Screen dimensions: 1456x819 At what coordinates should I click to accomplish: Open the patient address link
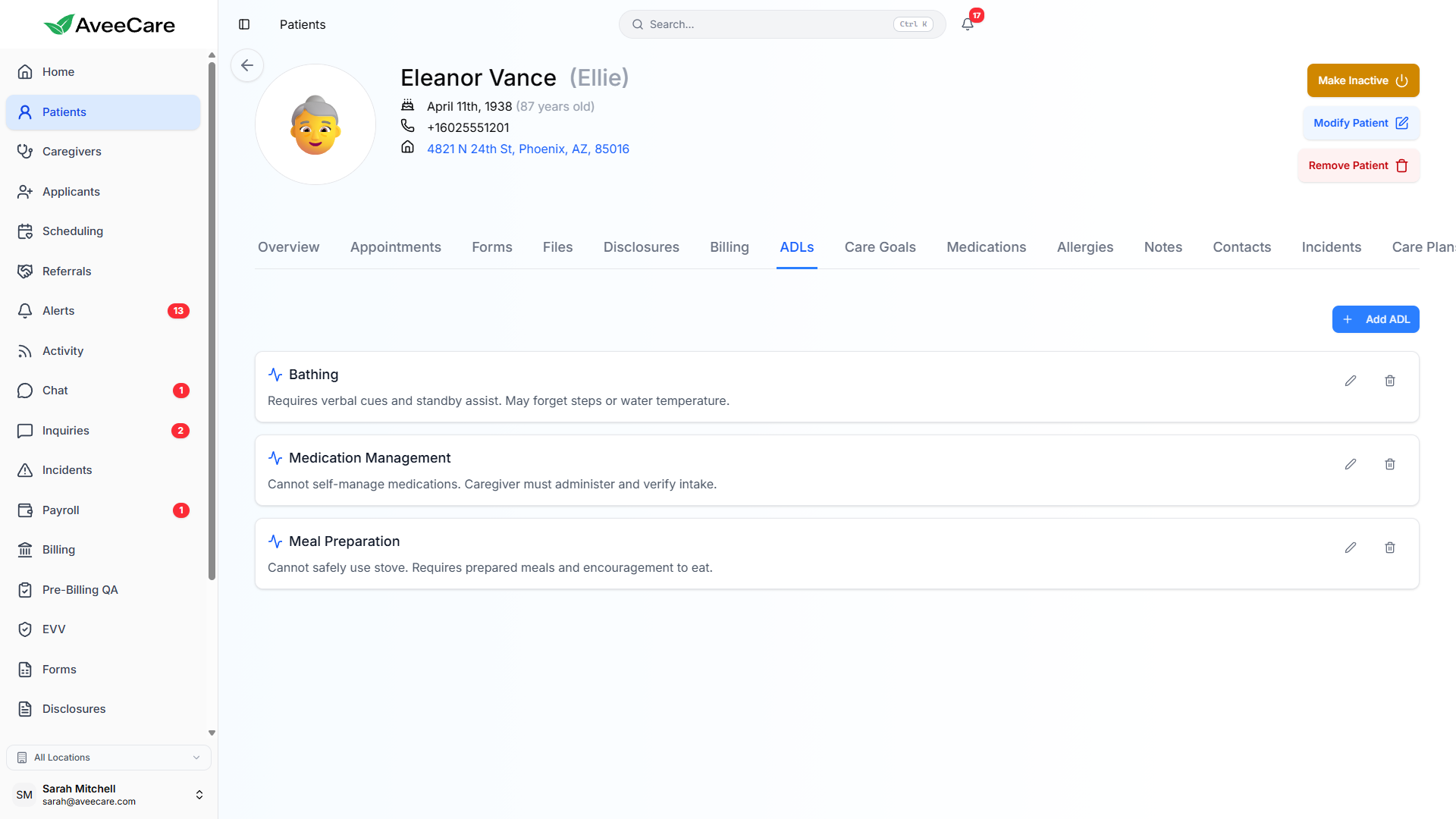pyautogui.click(x=528, y=149)
